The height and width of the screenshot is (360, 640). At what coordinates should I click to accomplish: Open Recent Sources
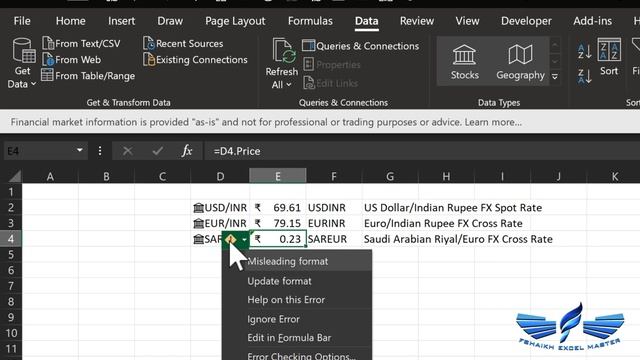pyautogui.click(x=183, y=43)
